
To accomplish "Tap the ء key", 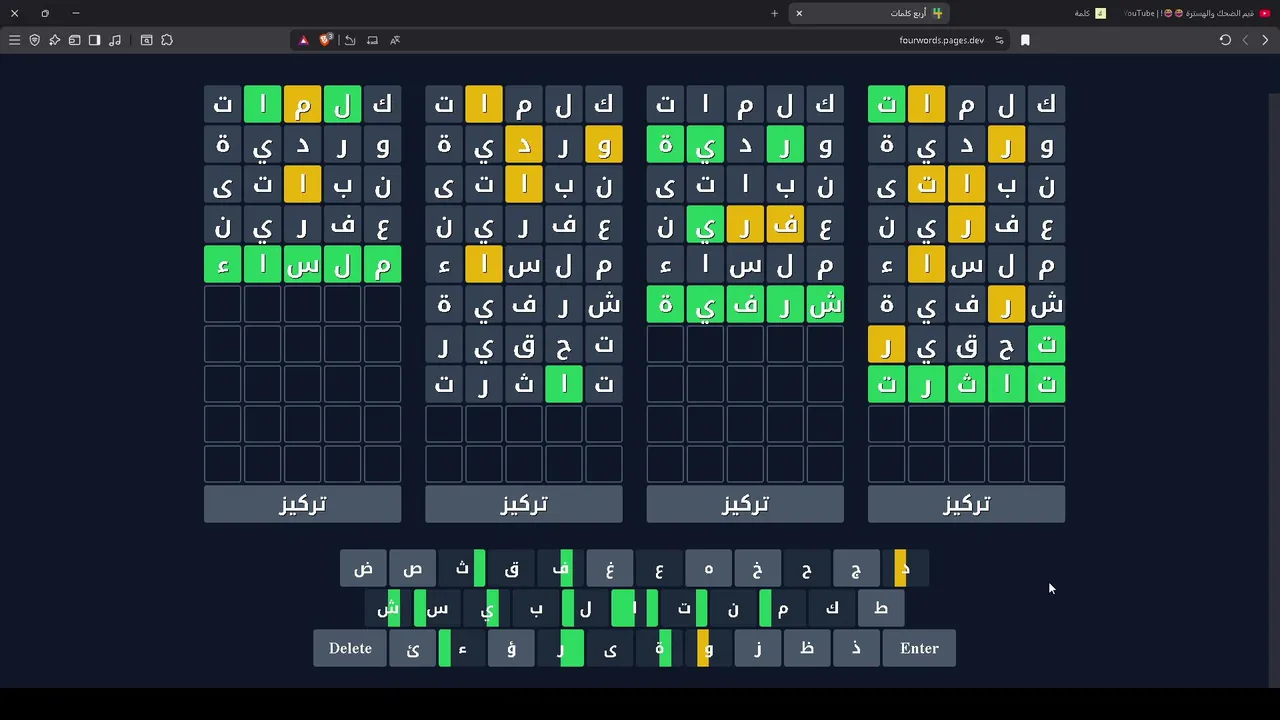I will coord(461,648).
